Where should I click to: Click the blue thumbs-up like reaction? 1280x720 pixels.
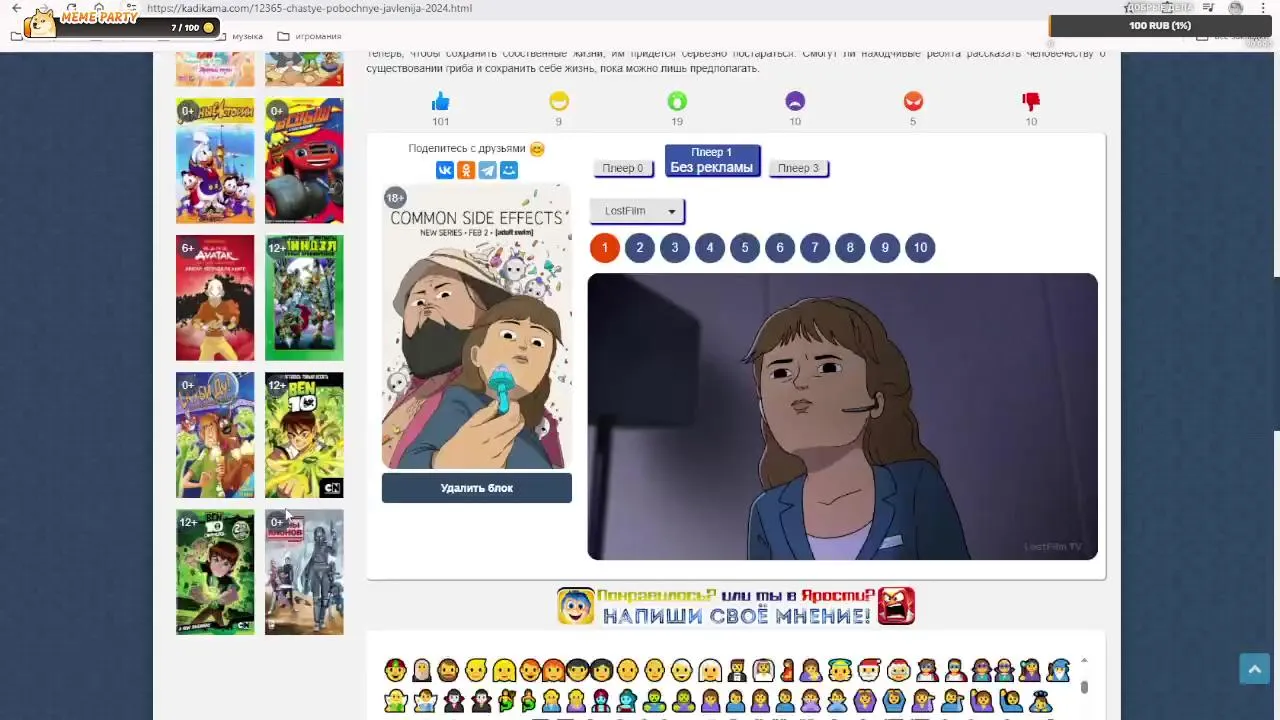(x=441, y=101)
